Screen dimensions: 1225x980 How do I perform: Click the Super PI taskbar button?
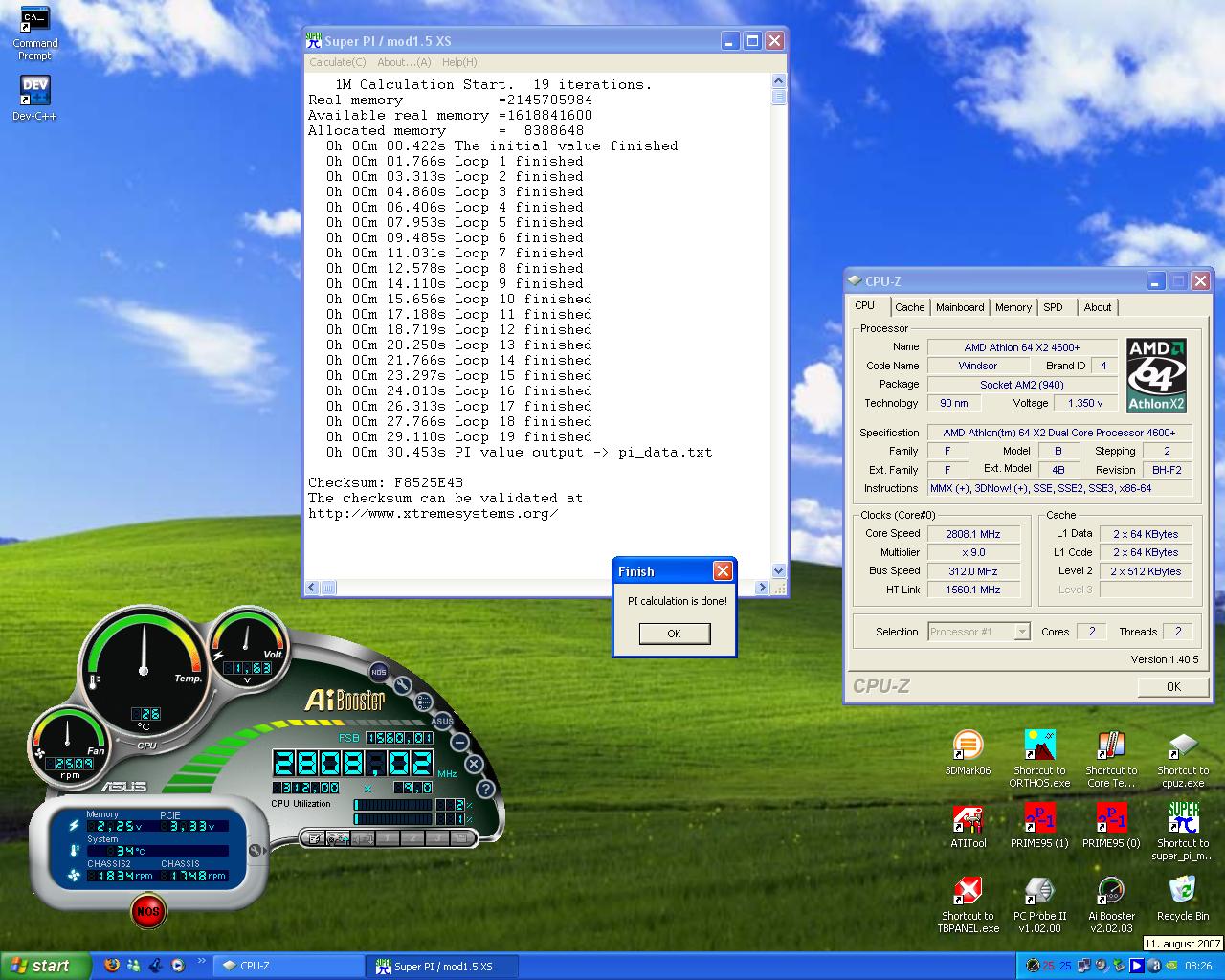[x=443, y=966]
